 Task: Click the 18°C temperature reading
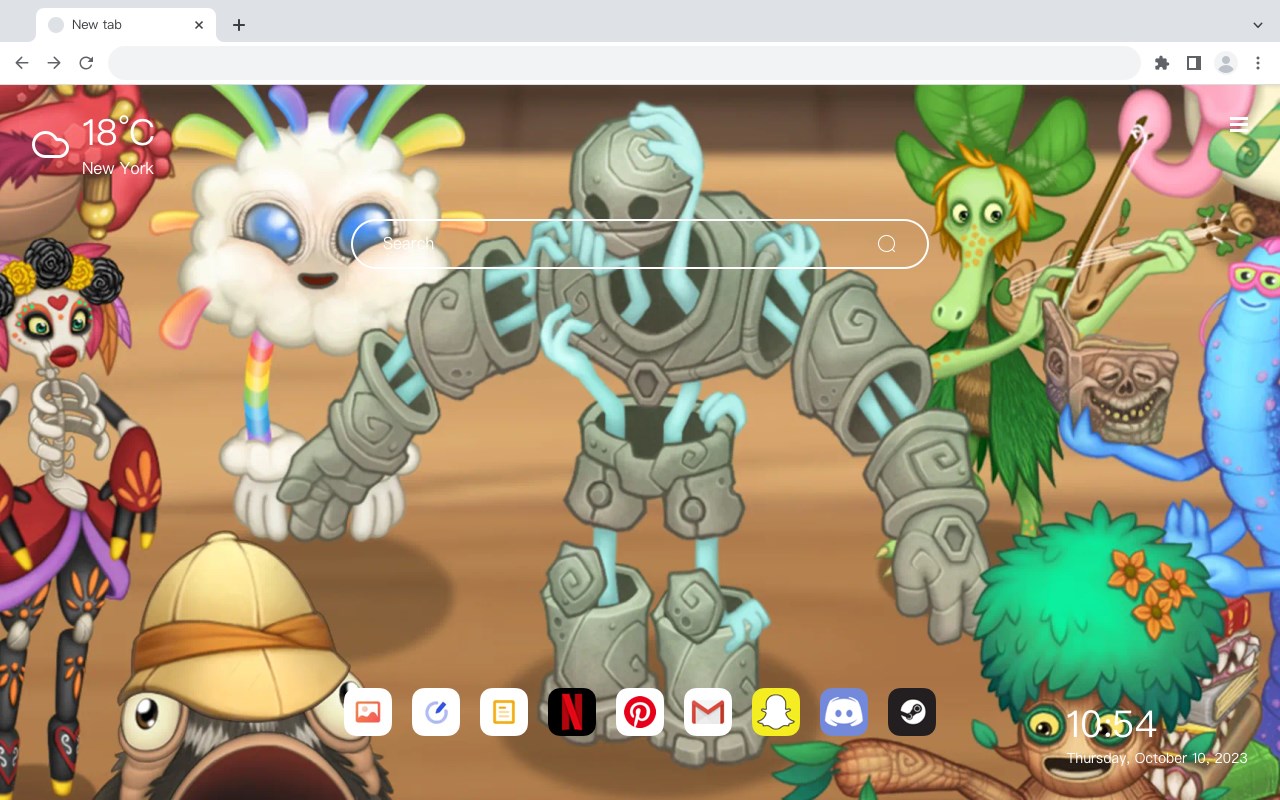(x=118, y=133)
